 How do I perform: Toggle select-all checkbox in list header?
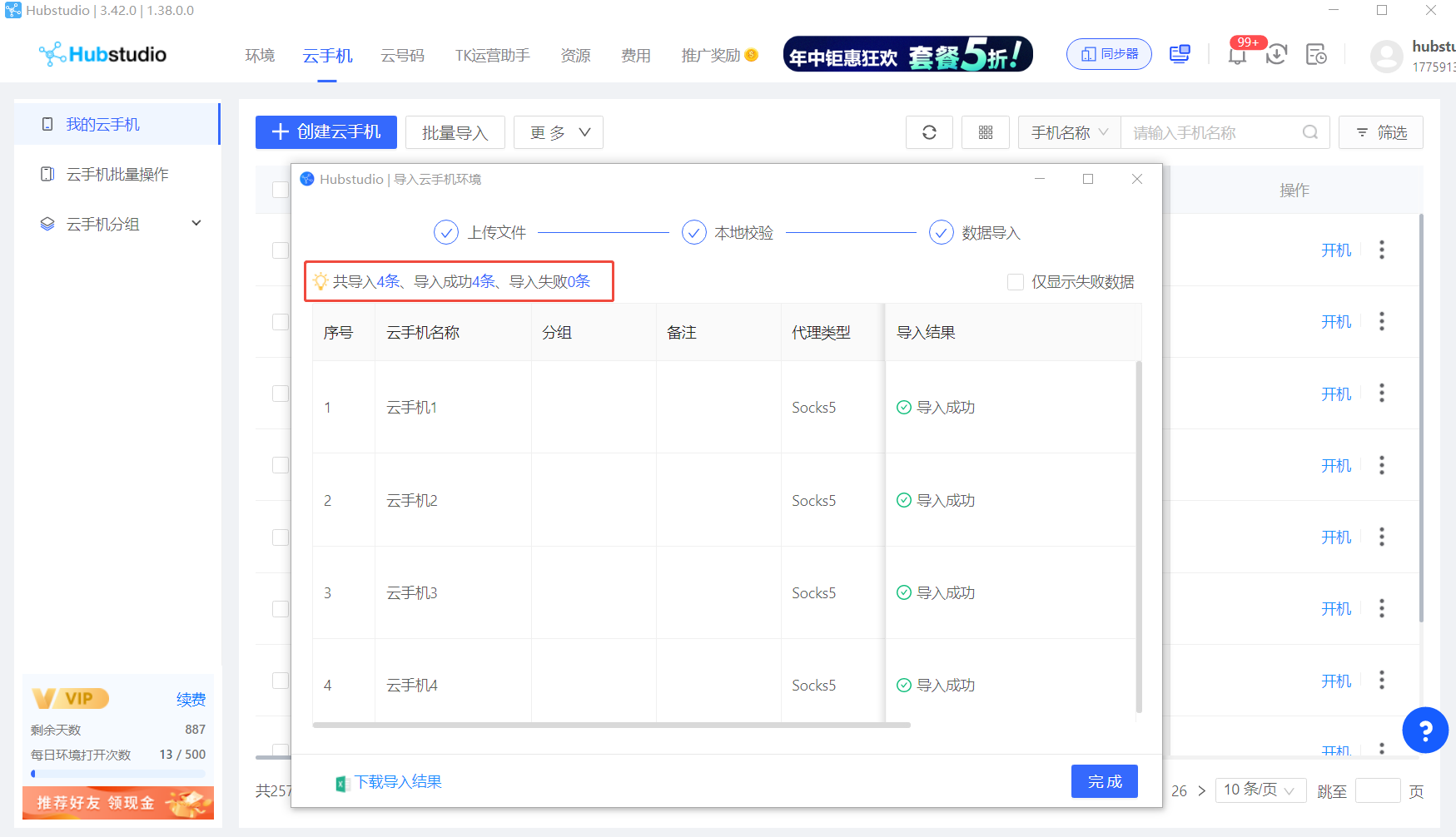(281, 190)
